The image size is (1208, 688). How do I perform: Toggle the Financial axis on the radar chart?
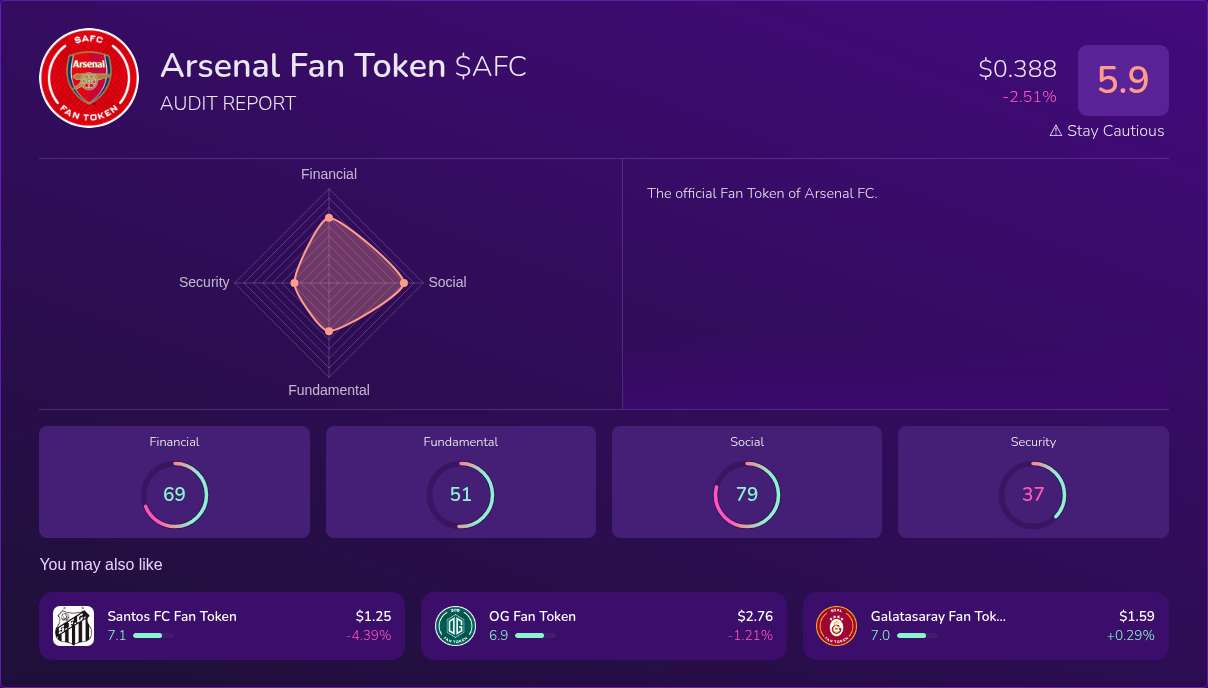(328, 174)
